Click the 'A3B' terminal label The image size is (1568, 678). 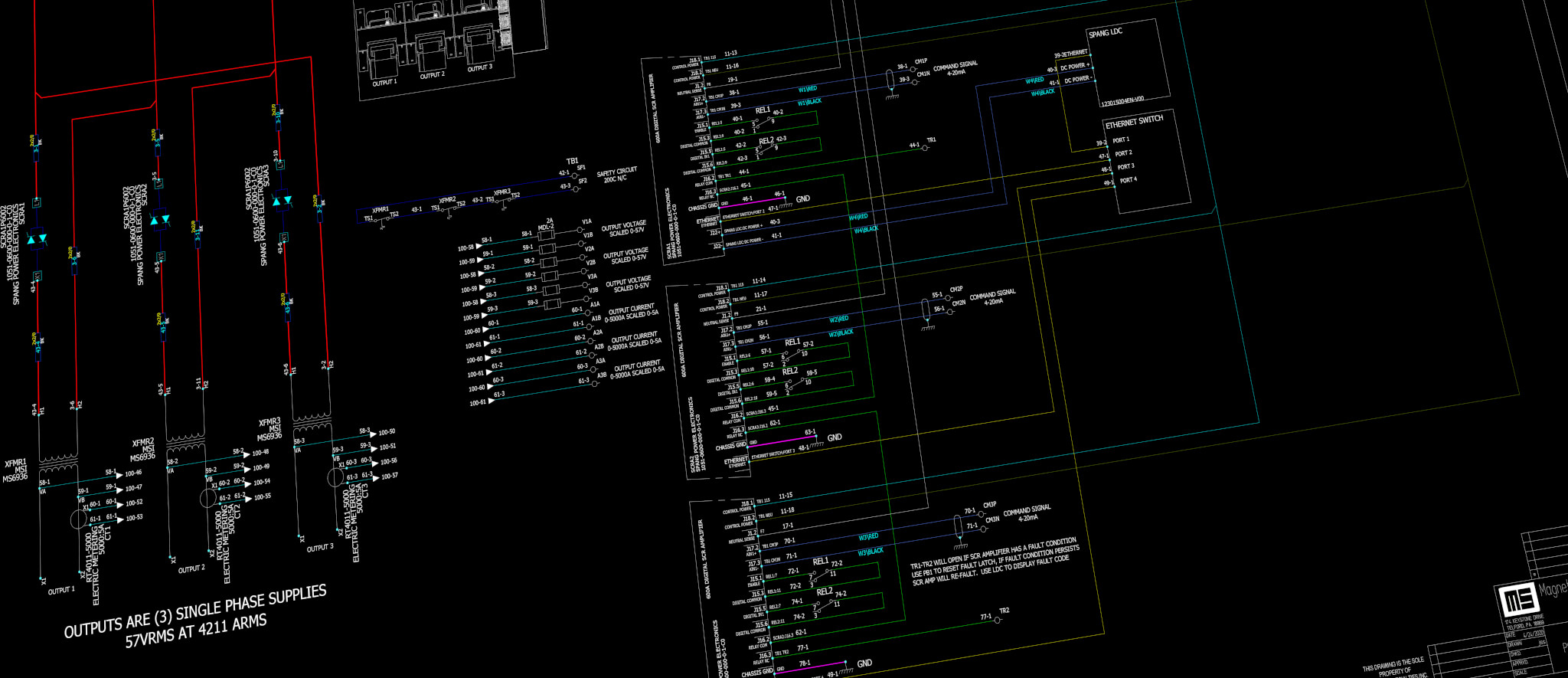[603, 375]
